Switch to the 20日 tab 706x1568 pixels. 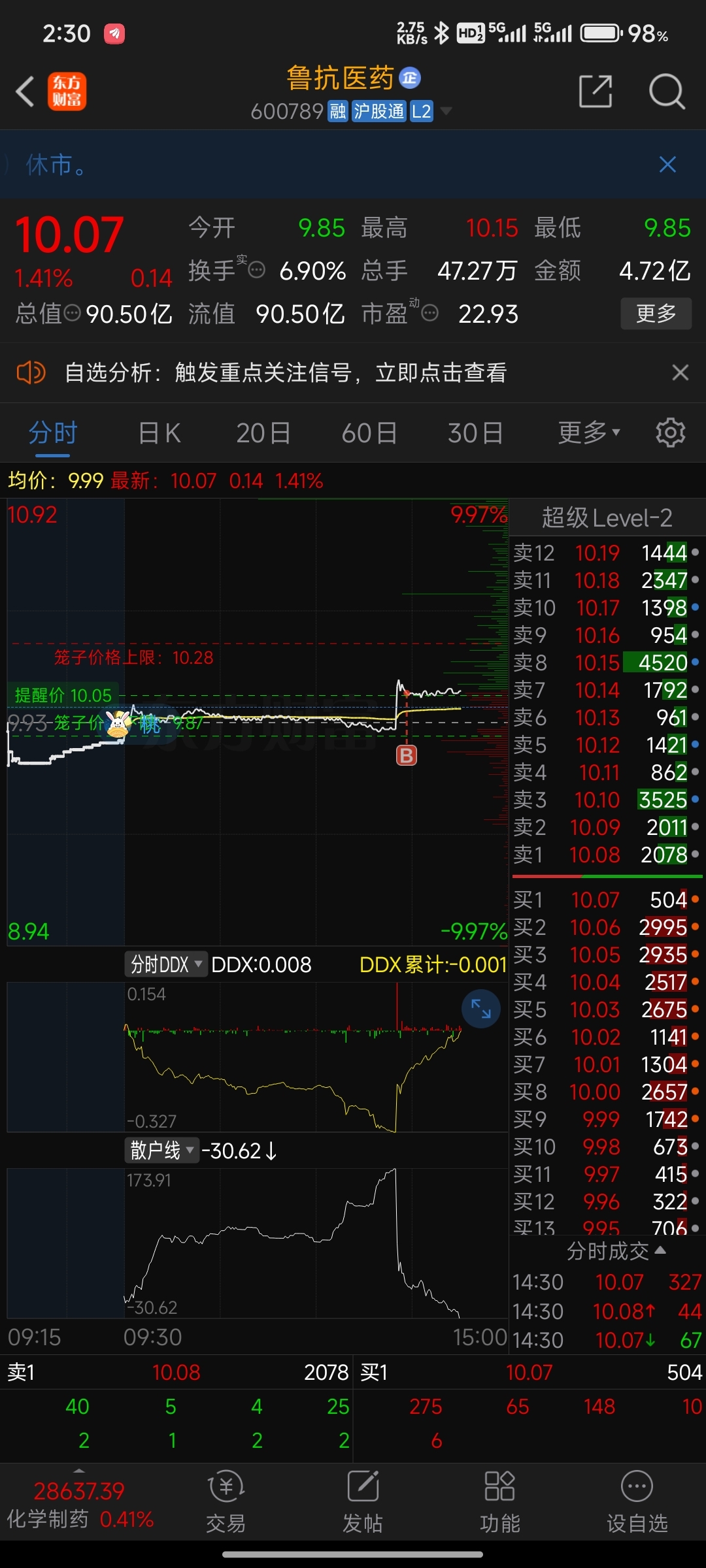(263, 433)
